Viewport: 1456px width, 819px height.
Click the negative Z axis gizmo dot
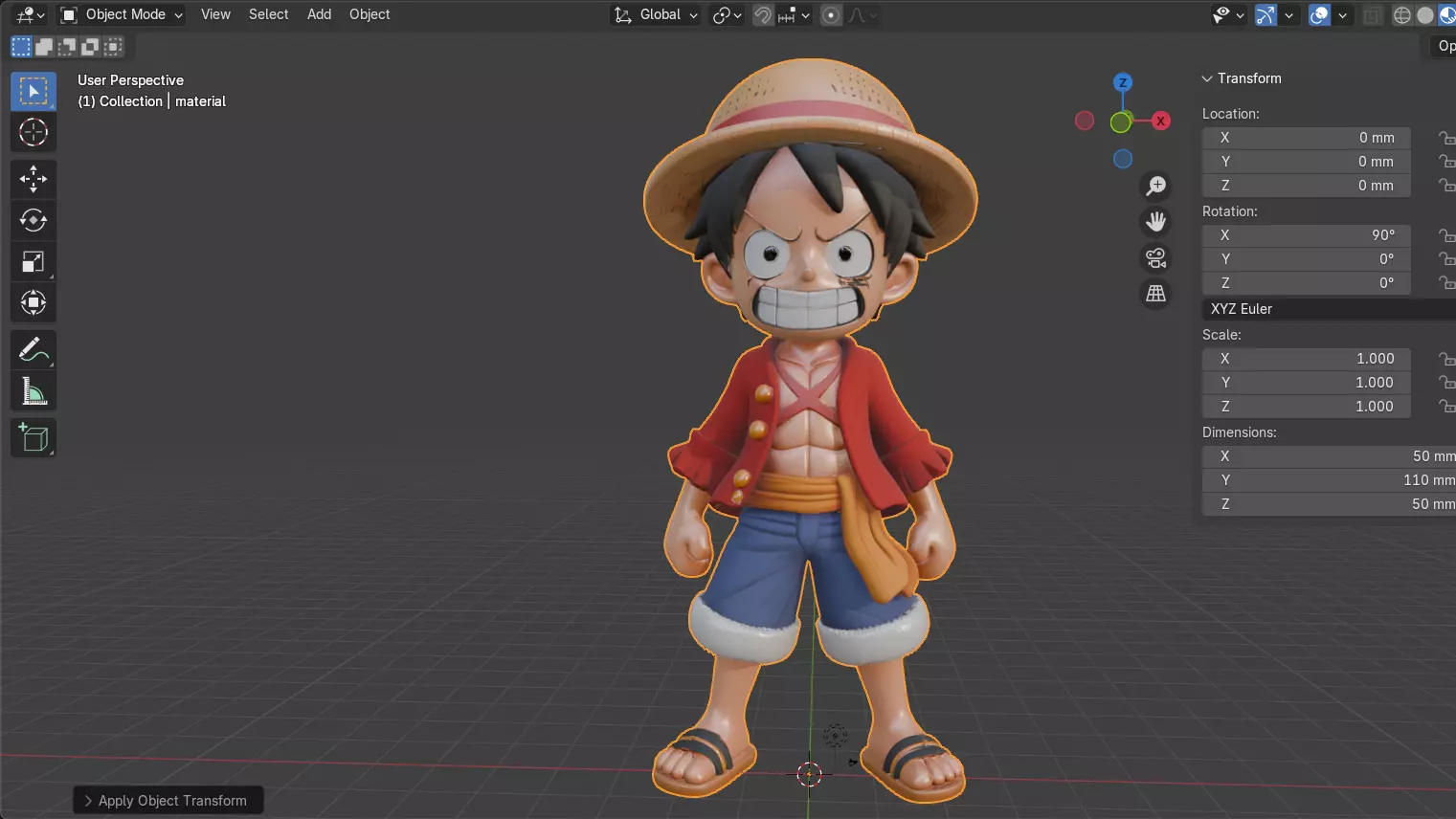(1123, 159)
